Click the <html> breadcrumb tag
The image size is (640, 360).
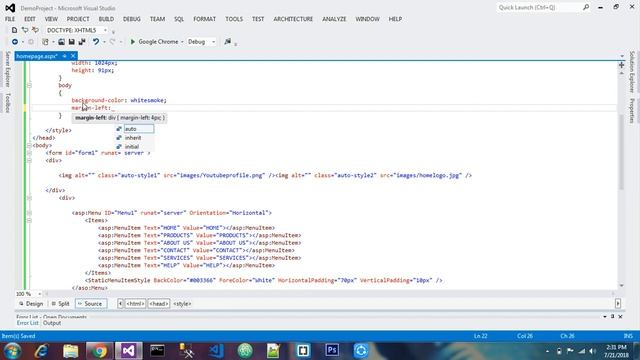click(x=135, y=304)
